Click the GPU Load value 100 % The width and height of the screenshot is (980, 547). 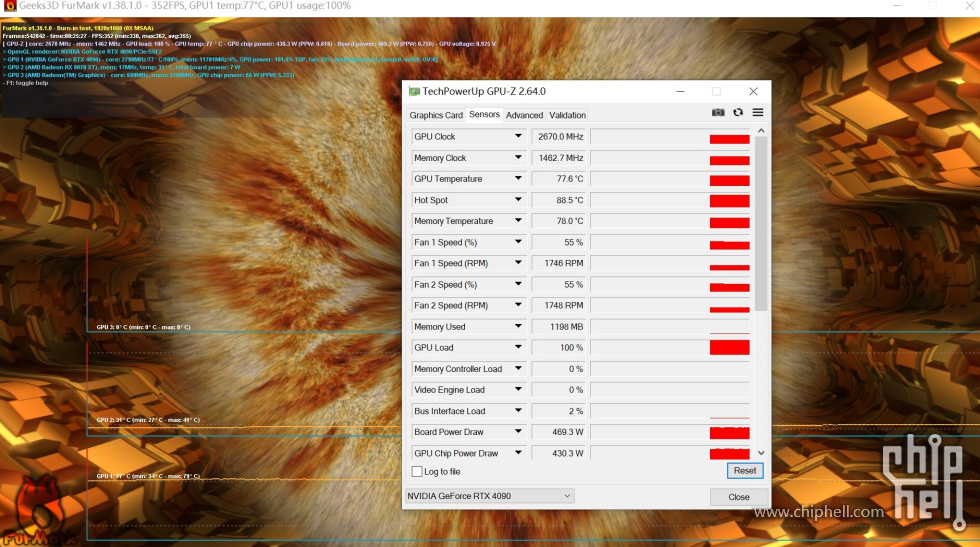click(x=559, y=348)
